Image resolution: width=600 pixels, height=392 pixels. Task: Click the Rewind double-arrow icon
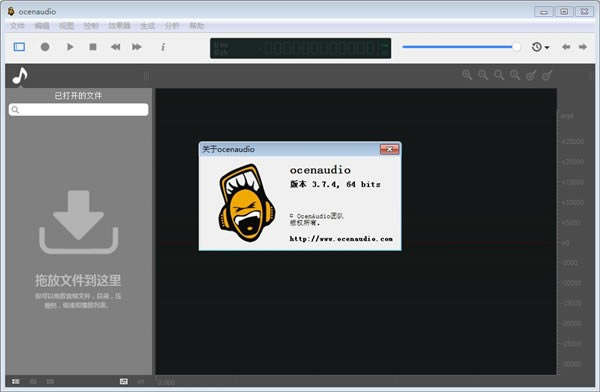pos(115,47)
